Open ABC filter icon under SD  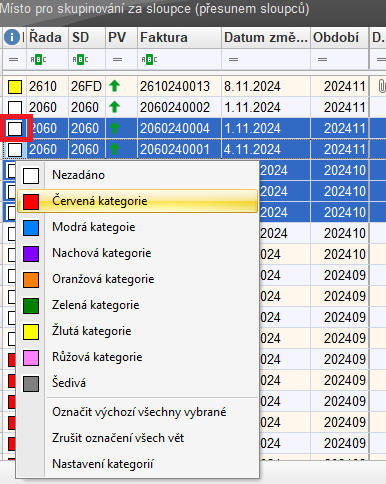point(80,60)
